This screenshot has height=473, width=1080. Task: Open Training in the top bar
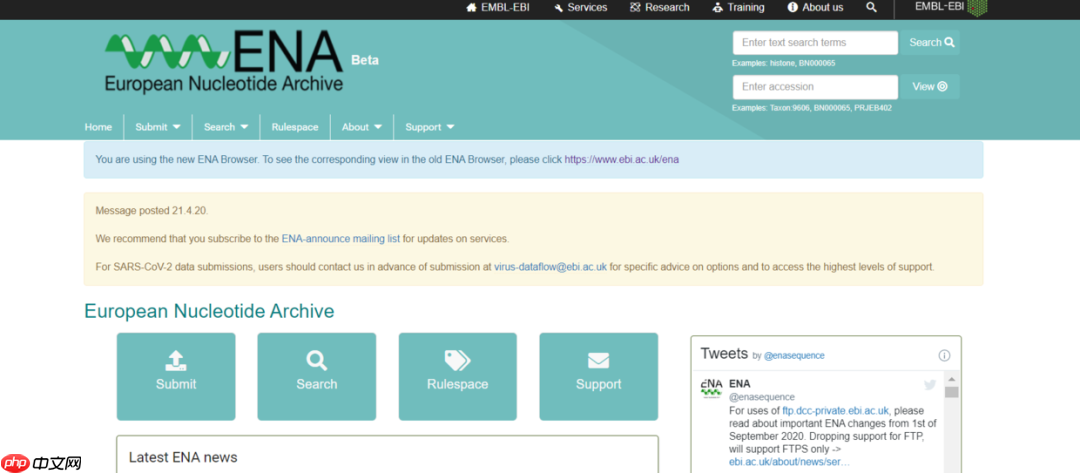(x=738, y=8)
